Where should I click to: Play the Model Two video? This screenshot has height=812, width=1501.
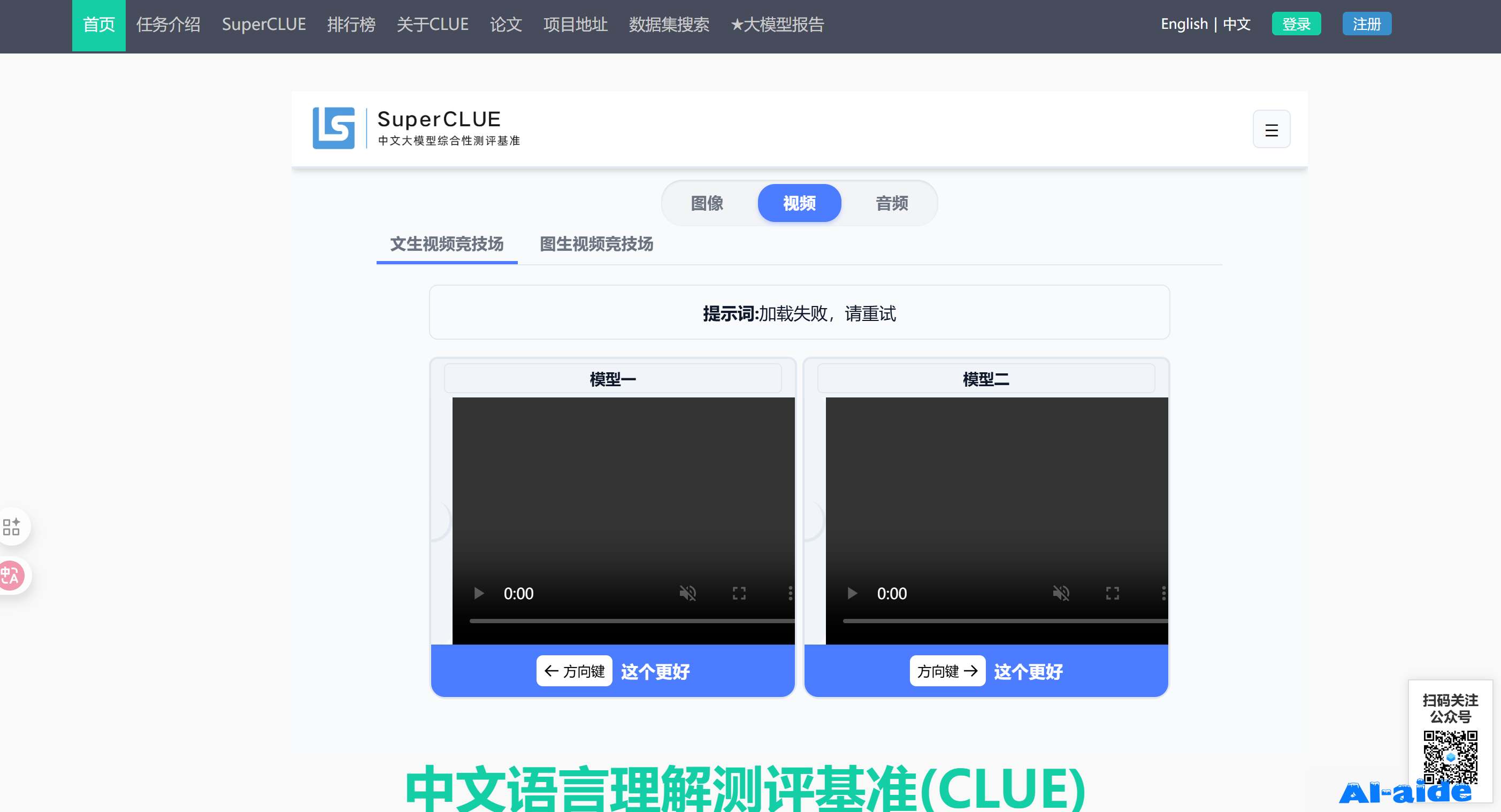(x=852, y=593)
